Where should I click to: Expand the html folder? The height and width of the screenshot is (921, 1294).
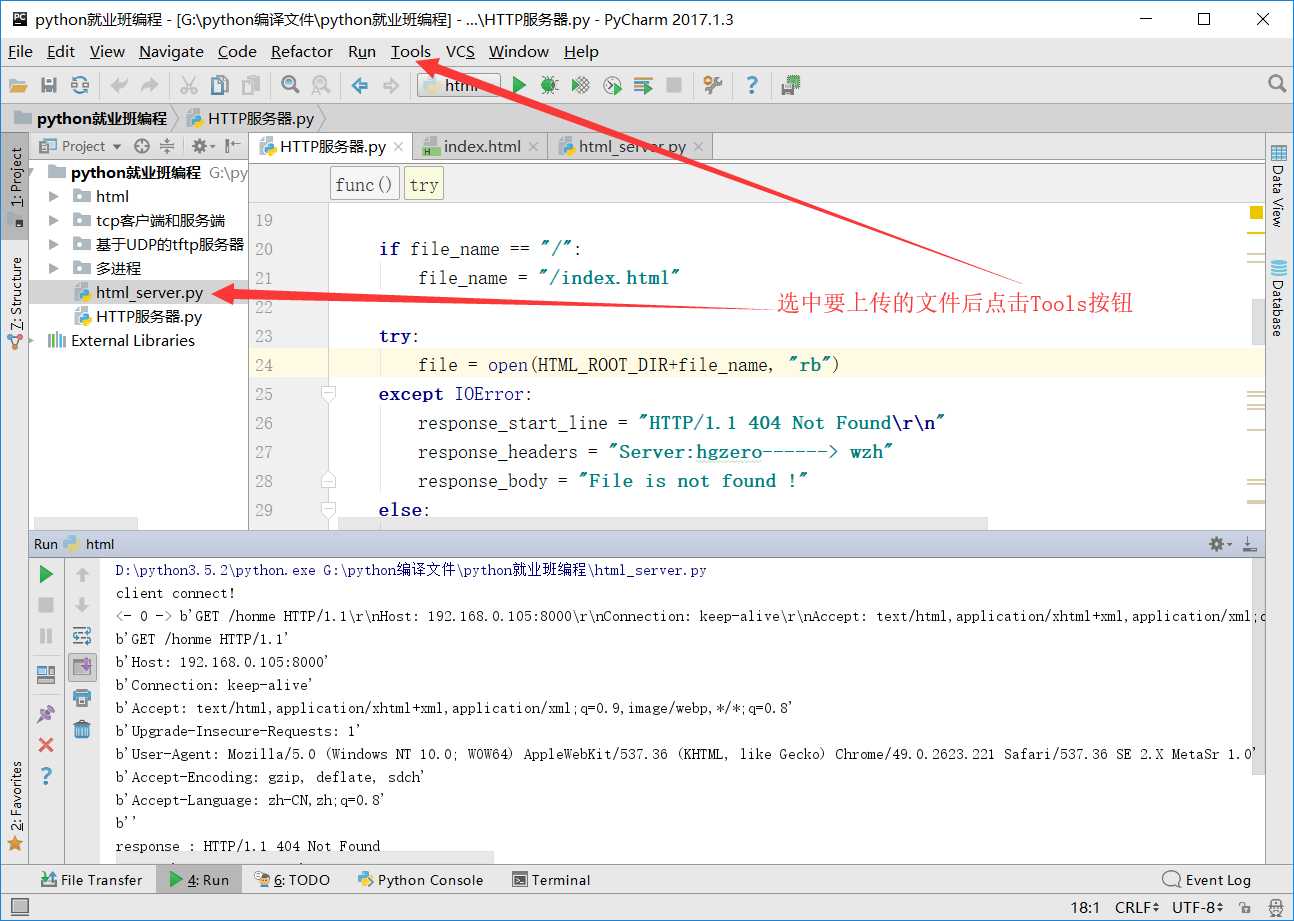click(x=53, y=196)
